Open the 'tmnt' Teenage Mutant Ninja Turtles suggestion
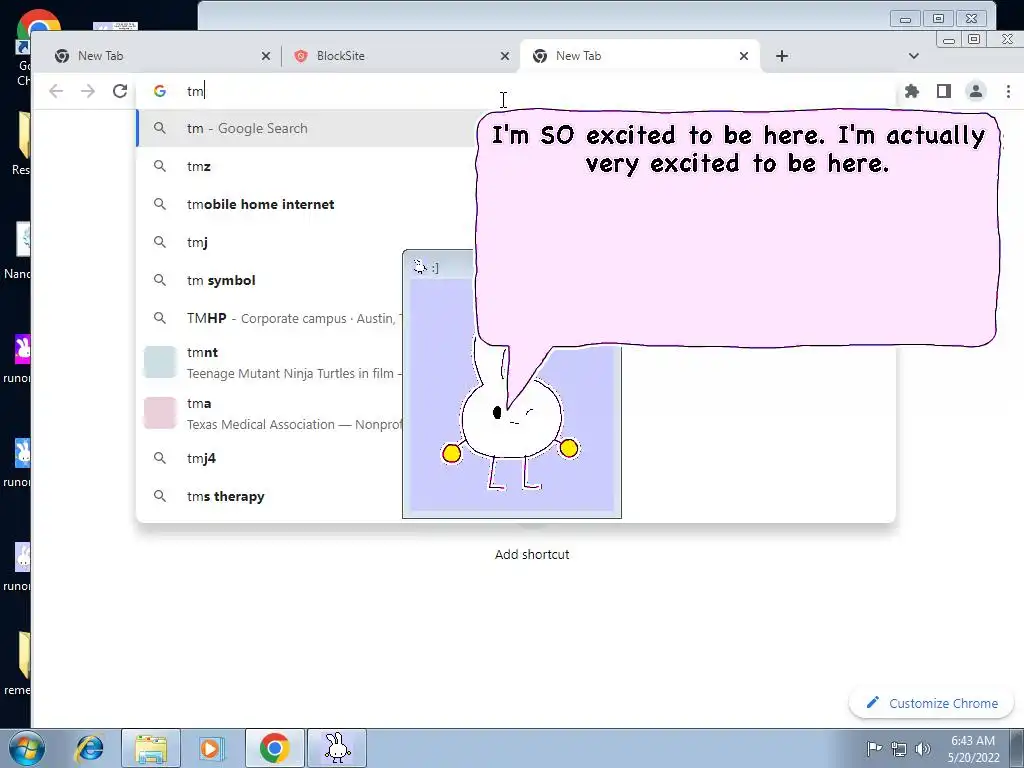The height and width of the screenshot is (768, 1024). (269, 362)
